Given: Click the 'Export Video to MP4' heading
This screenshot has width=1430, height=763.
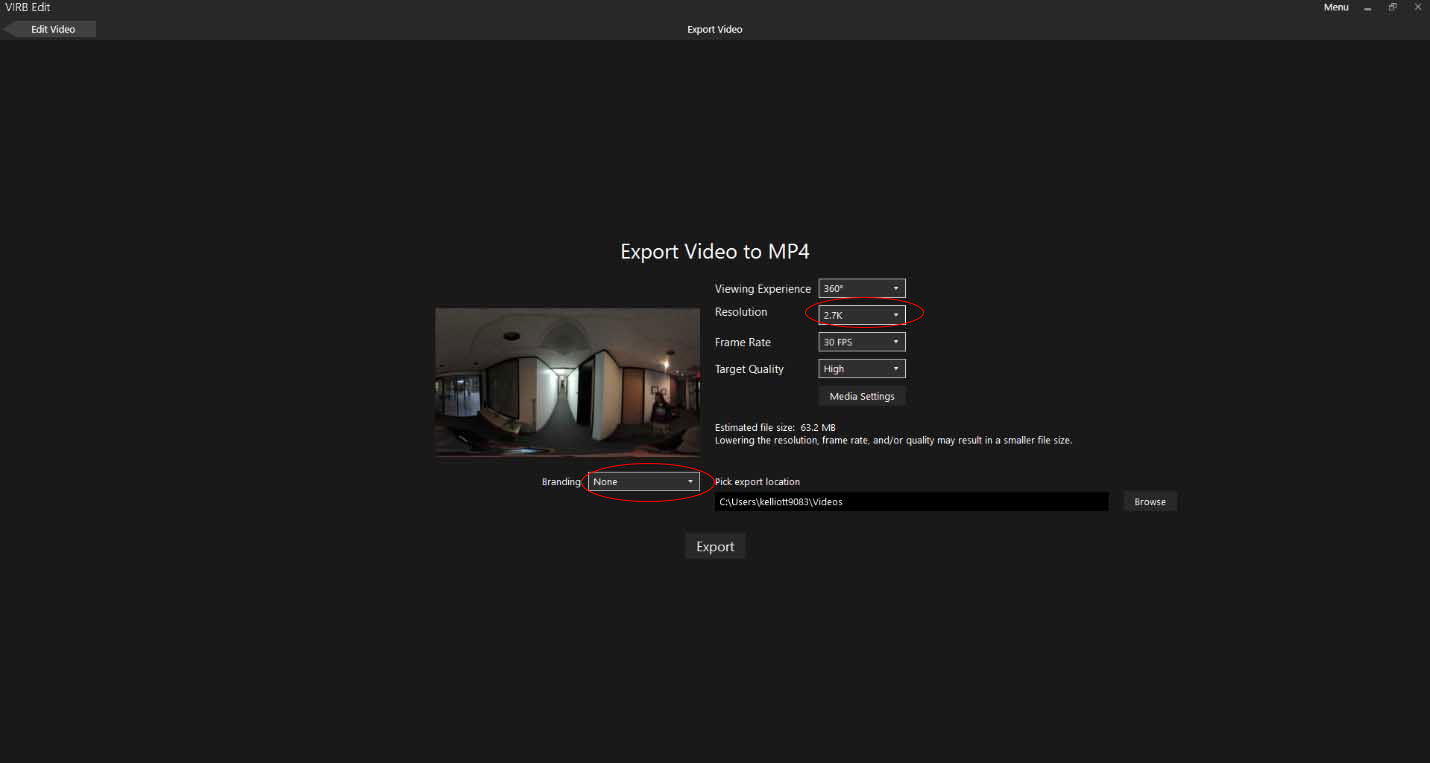Looking at the screenshot, I should pos(715,252).
